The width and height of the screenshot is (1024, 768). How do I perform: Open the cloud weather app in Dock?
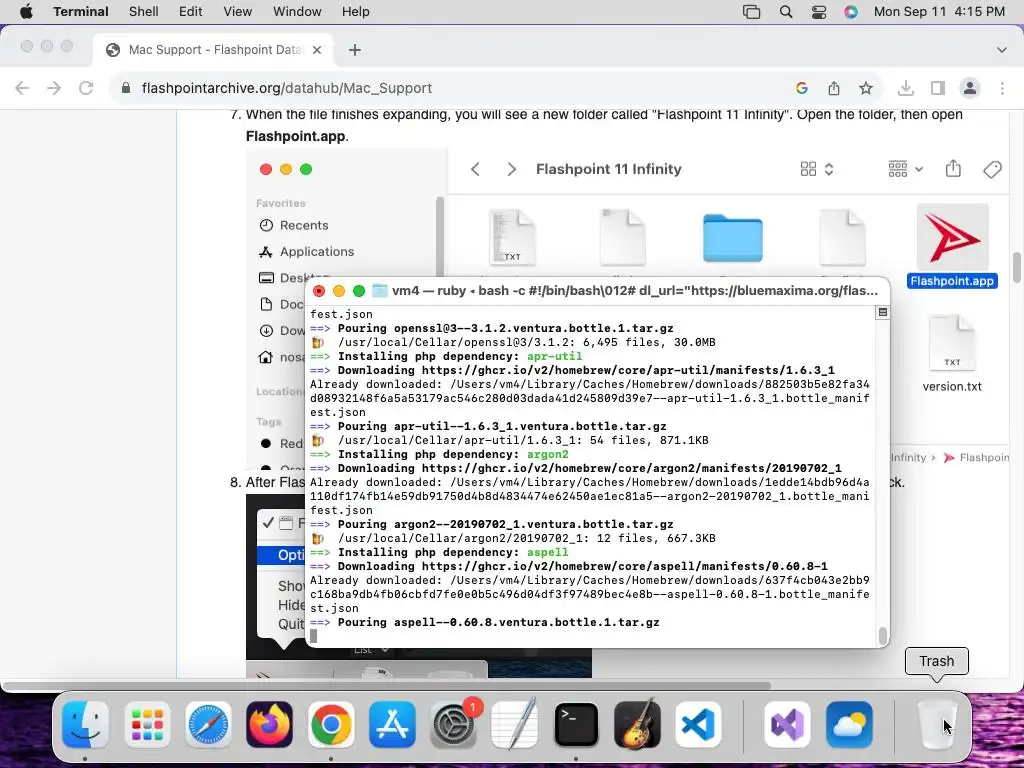[x=849, y=725]
